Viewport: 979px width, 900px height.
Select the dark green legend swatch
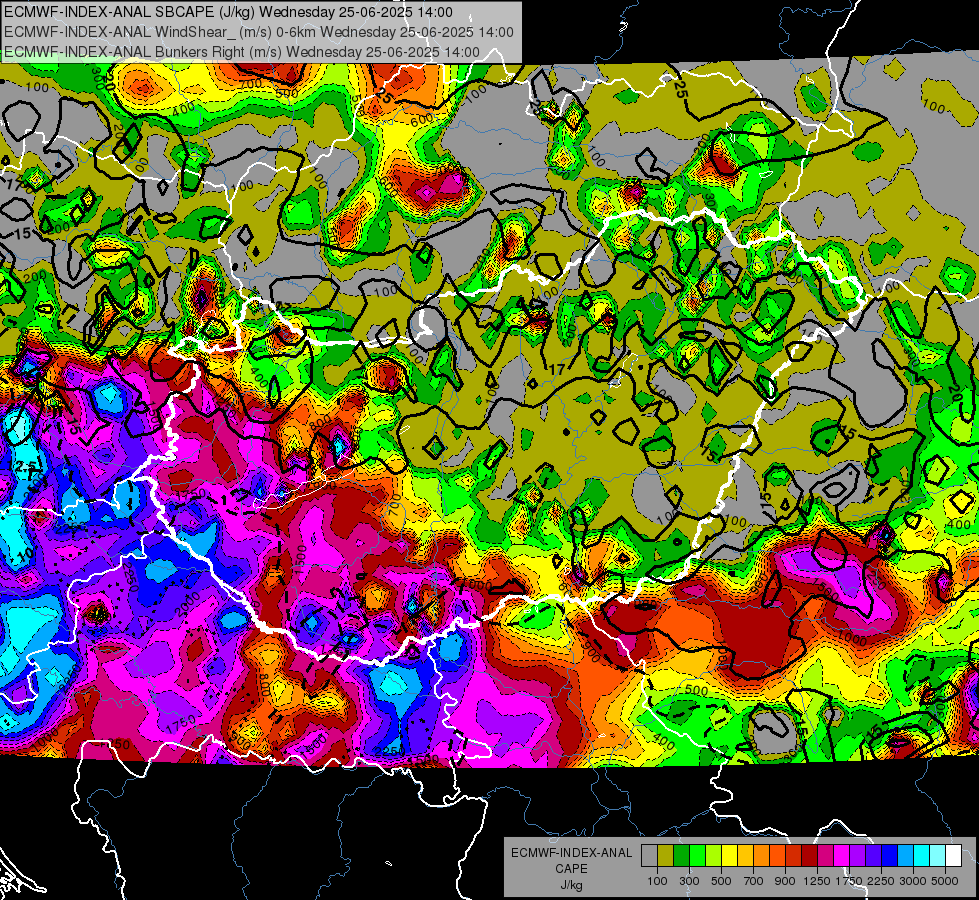(681, 856)
